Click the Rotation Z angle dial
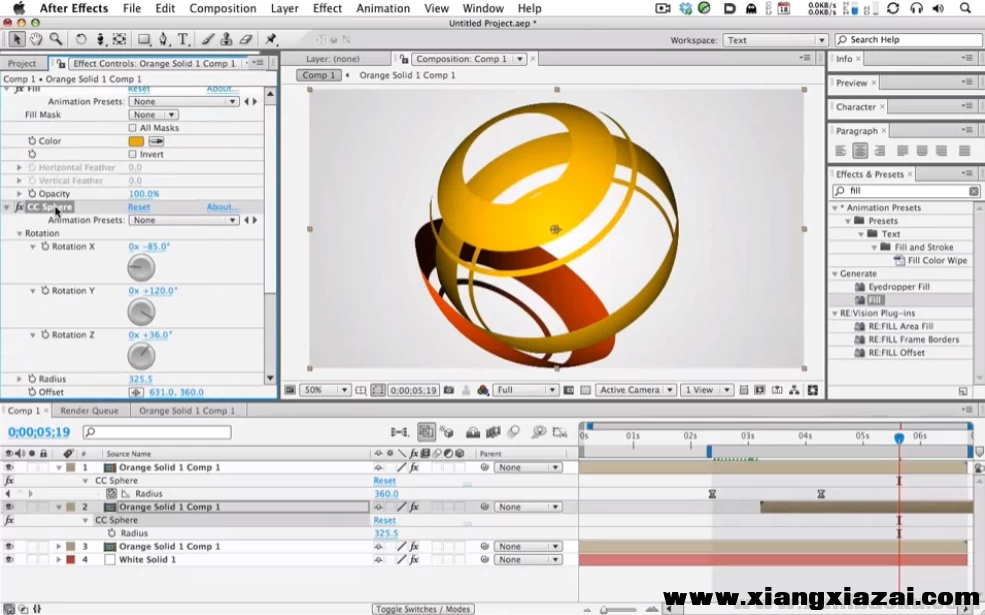 [x=141, y=356]
